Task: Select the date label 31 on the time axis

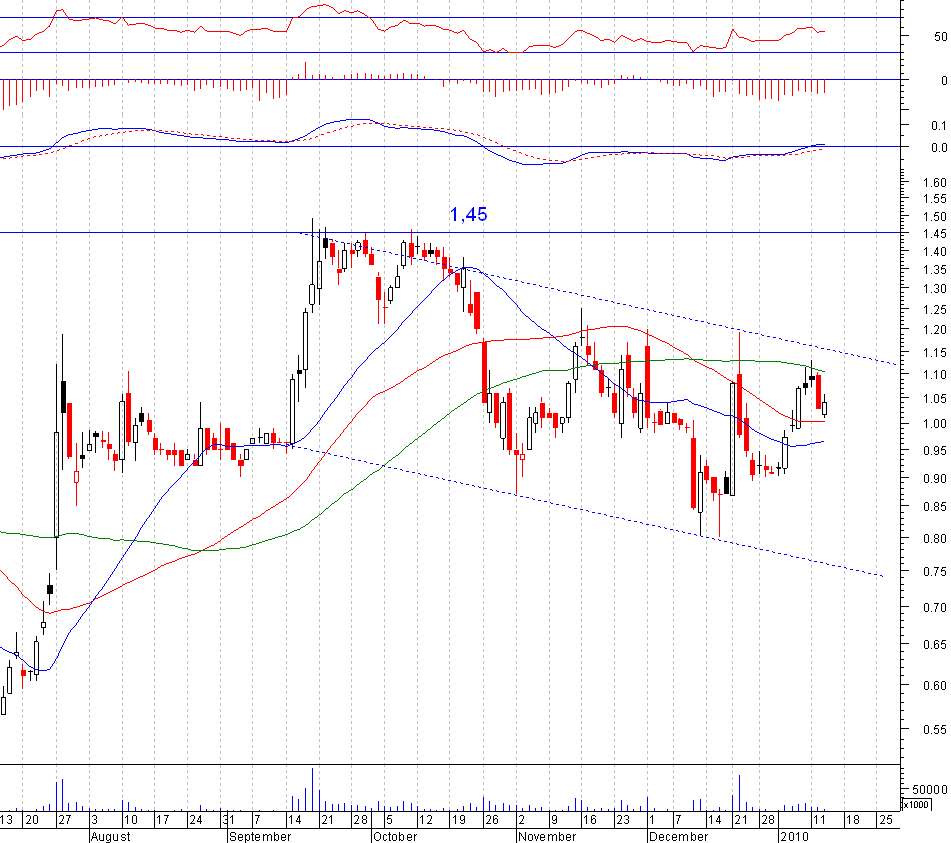Action: 228,820
